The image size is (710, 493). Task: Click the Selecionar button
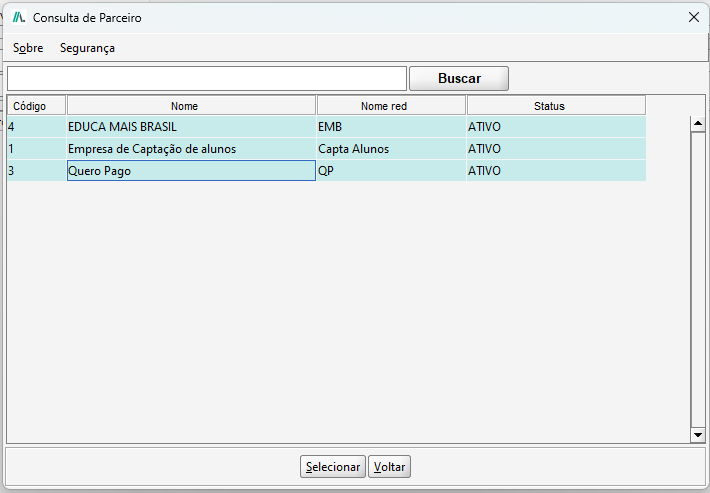point(333,467)
